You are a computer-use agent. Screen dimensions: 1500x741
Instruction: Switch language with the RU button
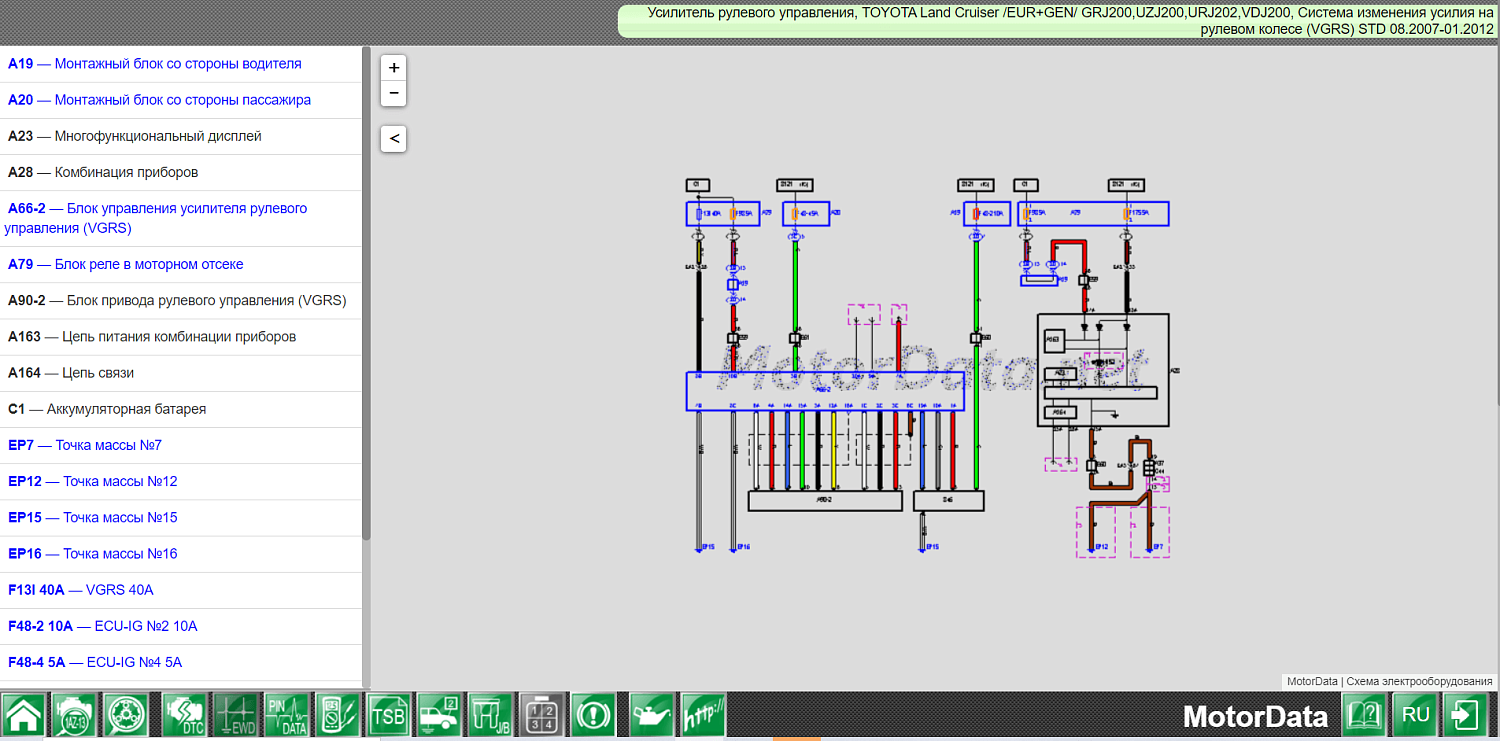[x=1415, y=716]
